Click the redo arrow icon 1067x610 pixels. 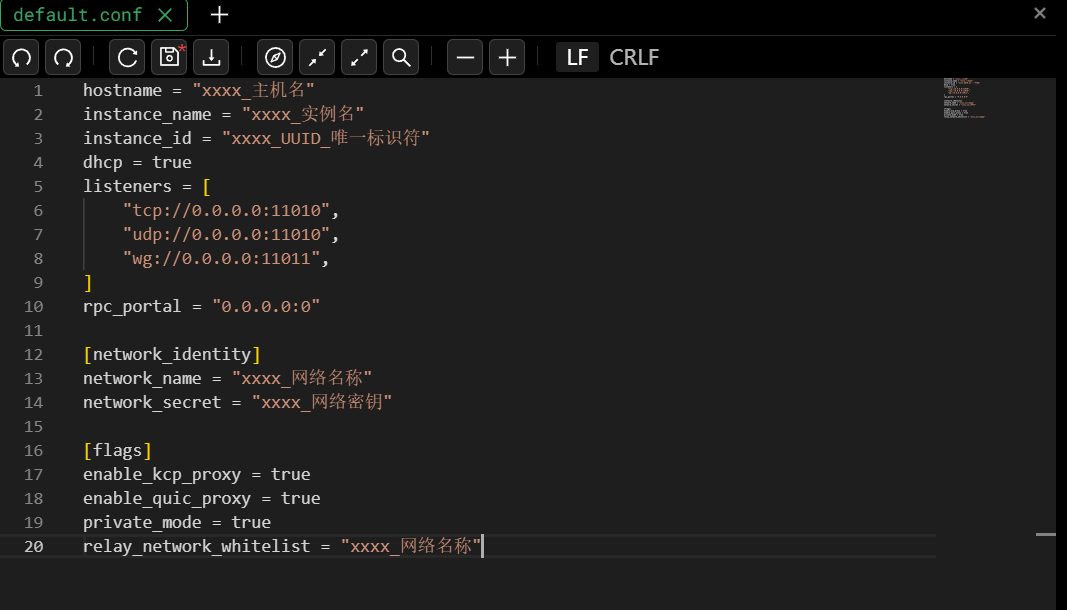coord(63,58)
